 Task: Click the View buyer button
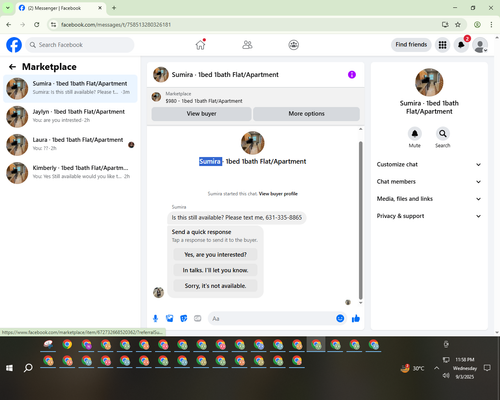coord(201,114)
